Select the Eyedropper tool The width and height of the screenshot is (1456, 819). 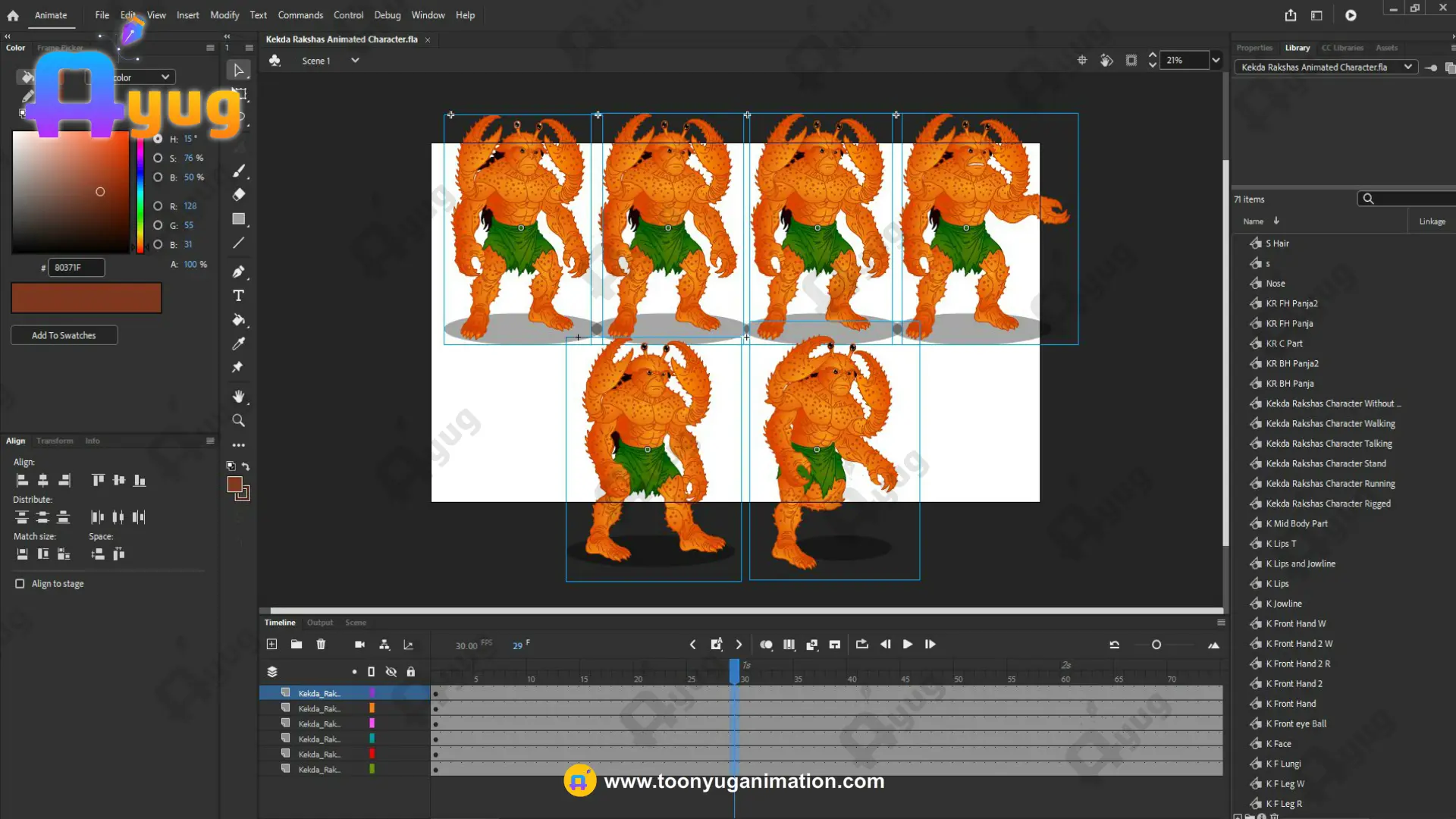click(x=238, y=344)
